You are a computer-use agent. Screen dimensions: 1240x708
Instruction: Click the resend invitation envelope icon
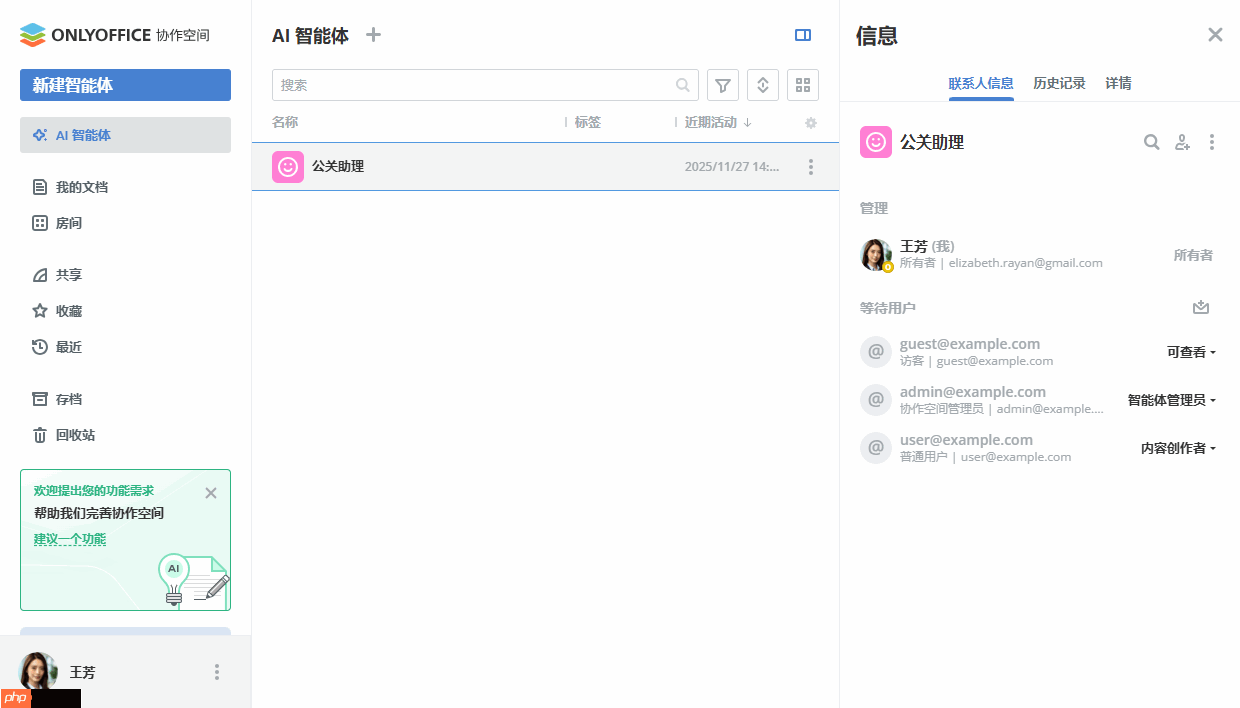tap(1201, 308)
